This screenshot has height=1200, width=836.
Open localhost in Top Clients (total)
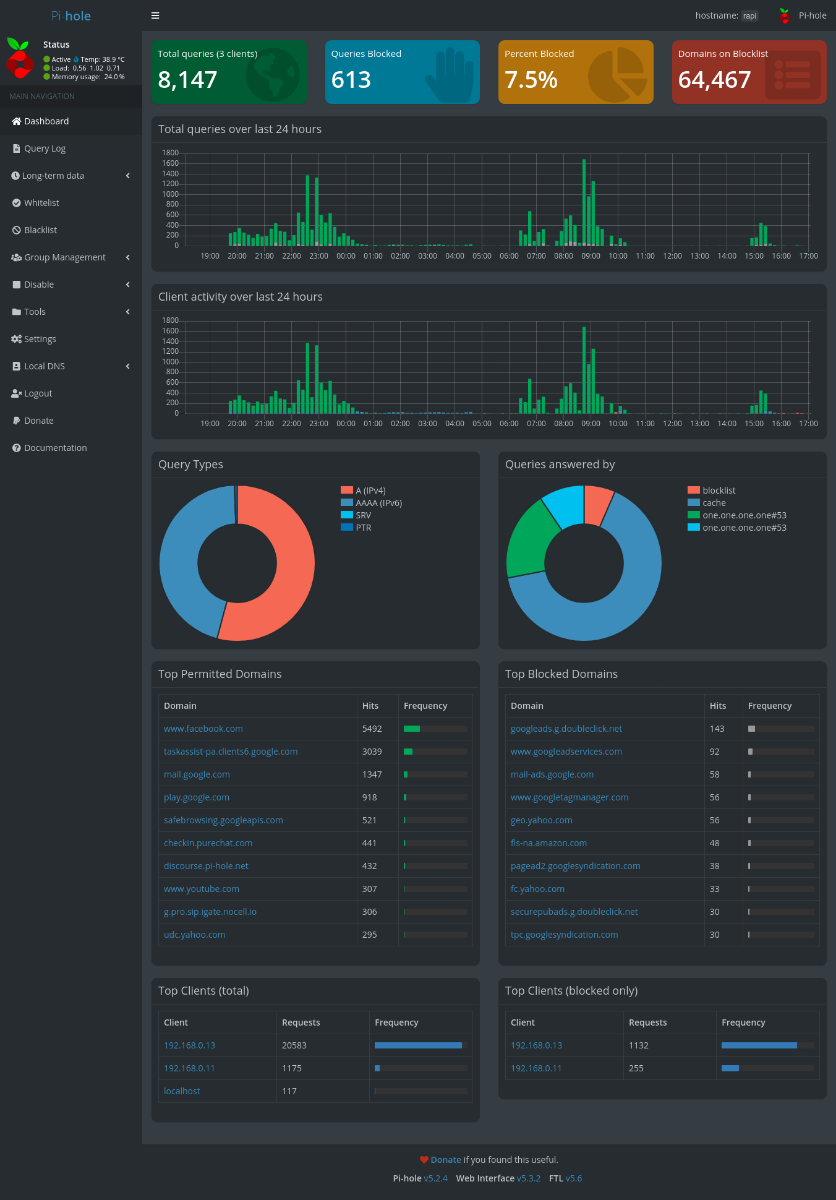182,1091
